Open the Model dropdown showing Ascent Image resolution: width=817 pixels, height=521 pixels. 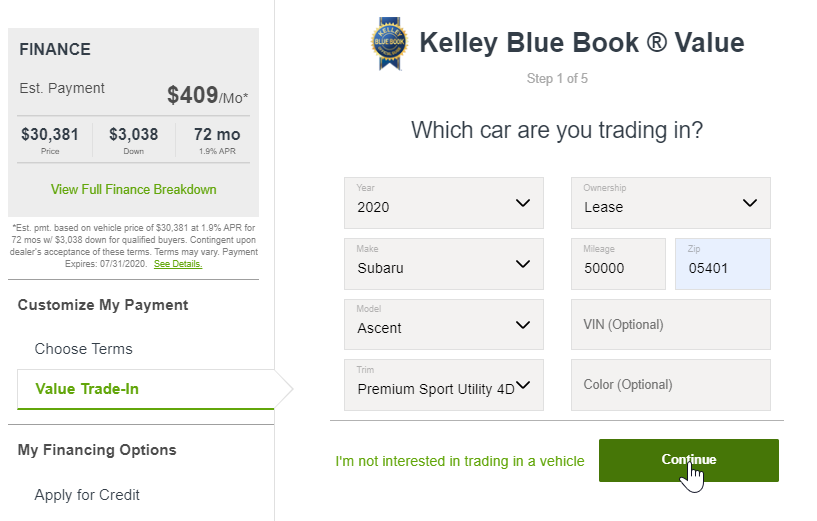tap(443, 324)
